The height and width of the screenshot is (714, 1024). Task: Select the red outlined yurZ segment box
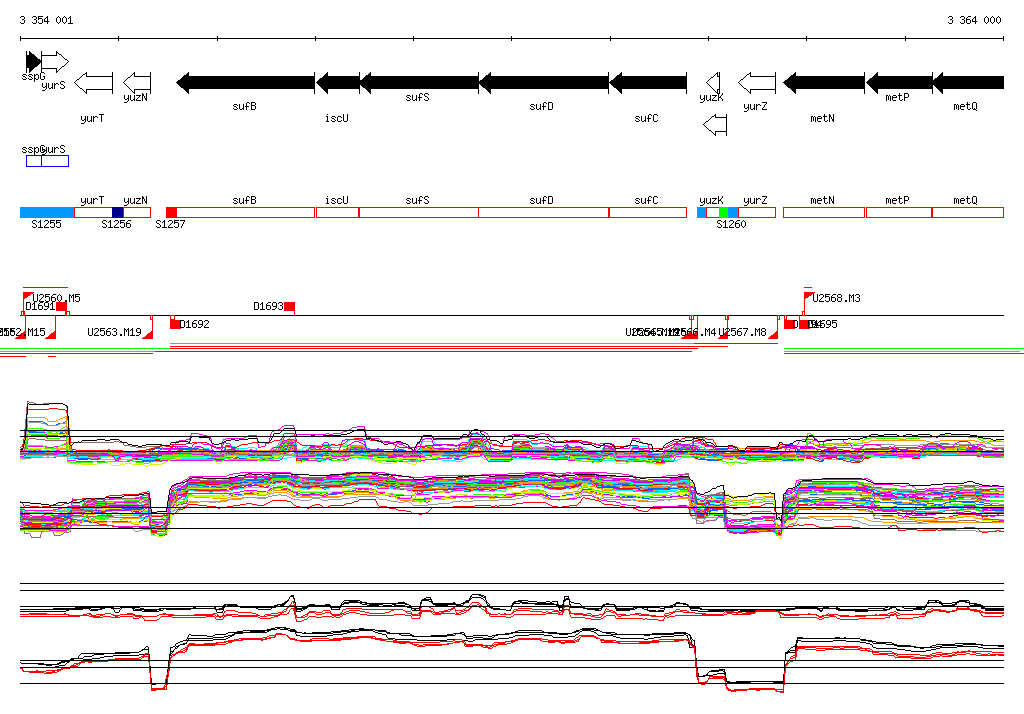pos(757,212)
